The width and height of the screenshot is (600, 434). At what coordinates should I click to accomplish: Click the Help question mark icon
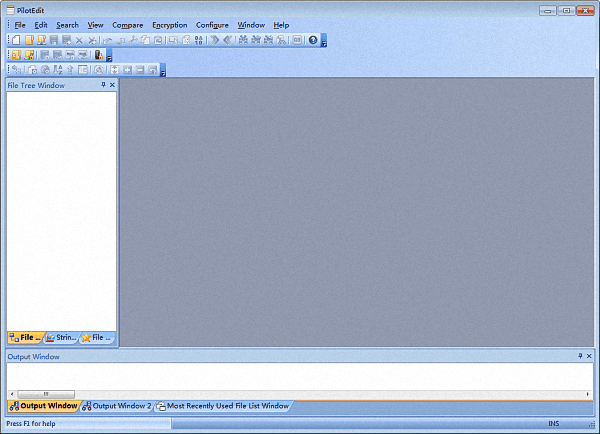[x=313, y=40]
